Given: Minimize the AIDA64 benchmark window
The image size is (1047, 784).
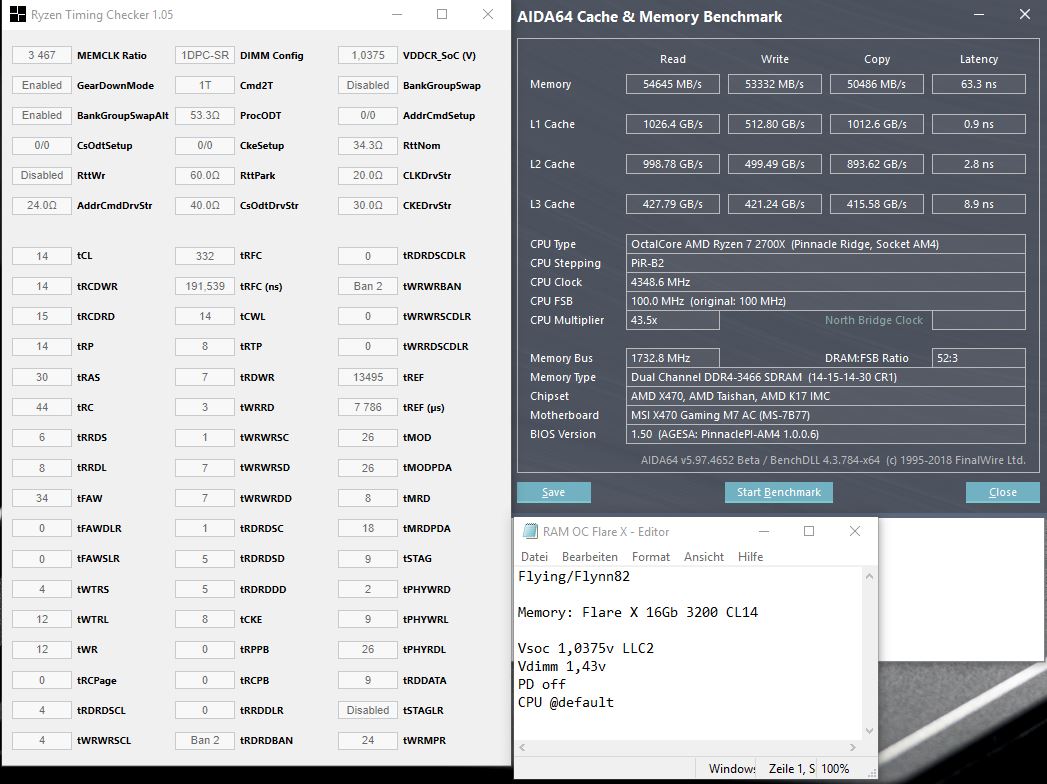Looking at the screenshot, I should click(x=979, y=15).
